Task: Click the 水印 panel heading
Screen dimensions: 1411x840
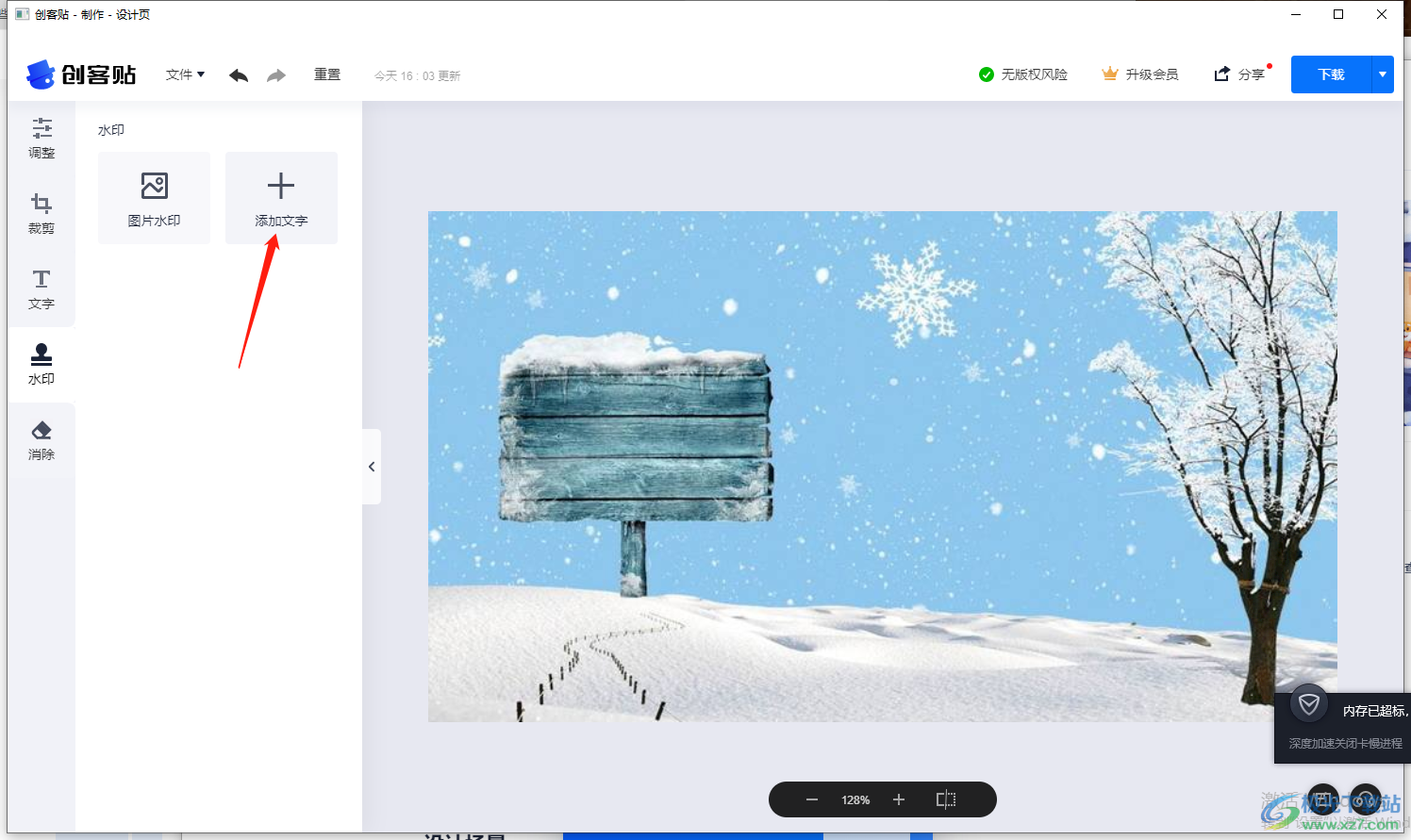Action: (x=111, y=130)
